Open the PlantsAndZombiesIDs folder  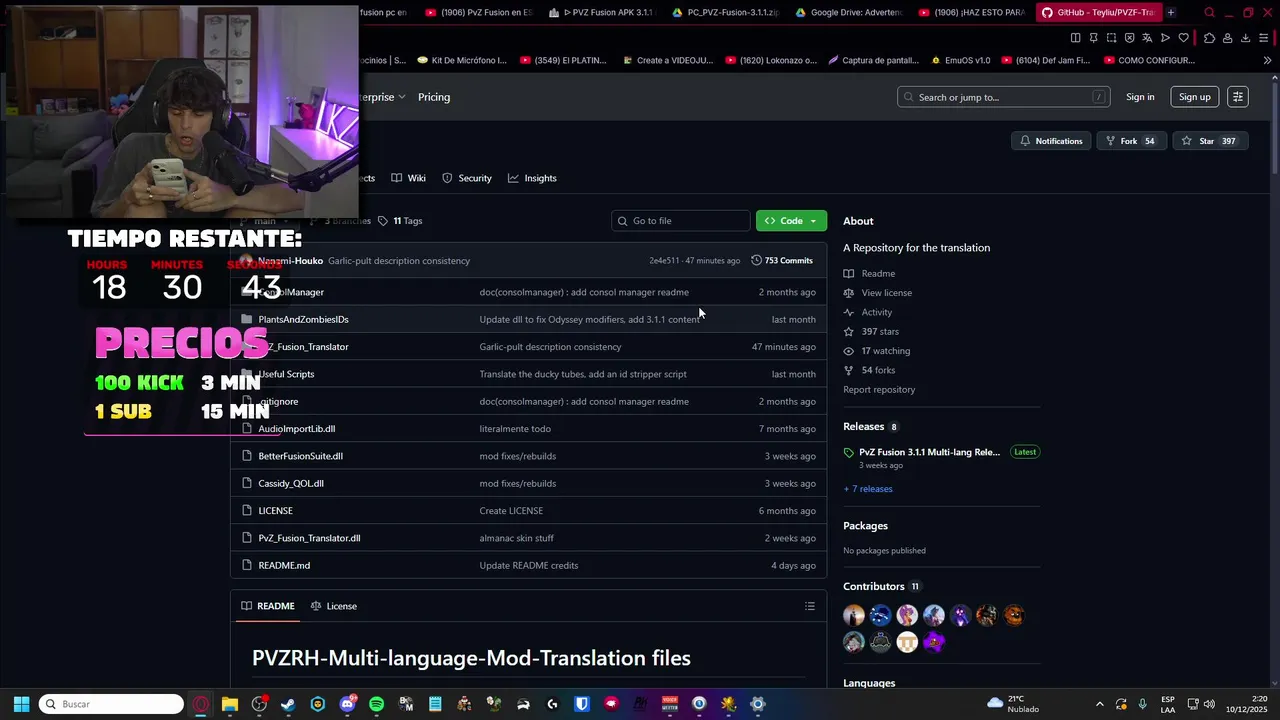coord(303,319)
